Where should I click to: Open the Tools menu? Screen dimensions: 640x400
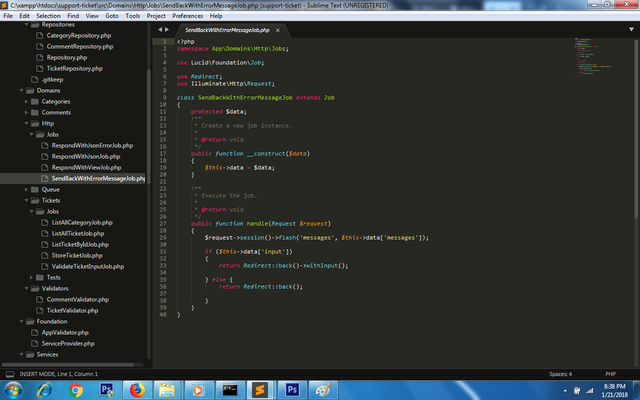[133, 16]
